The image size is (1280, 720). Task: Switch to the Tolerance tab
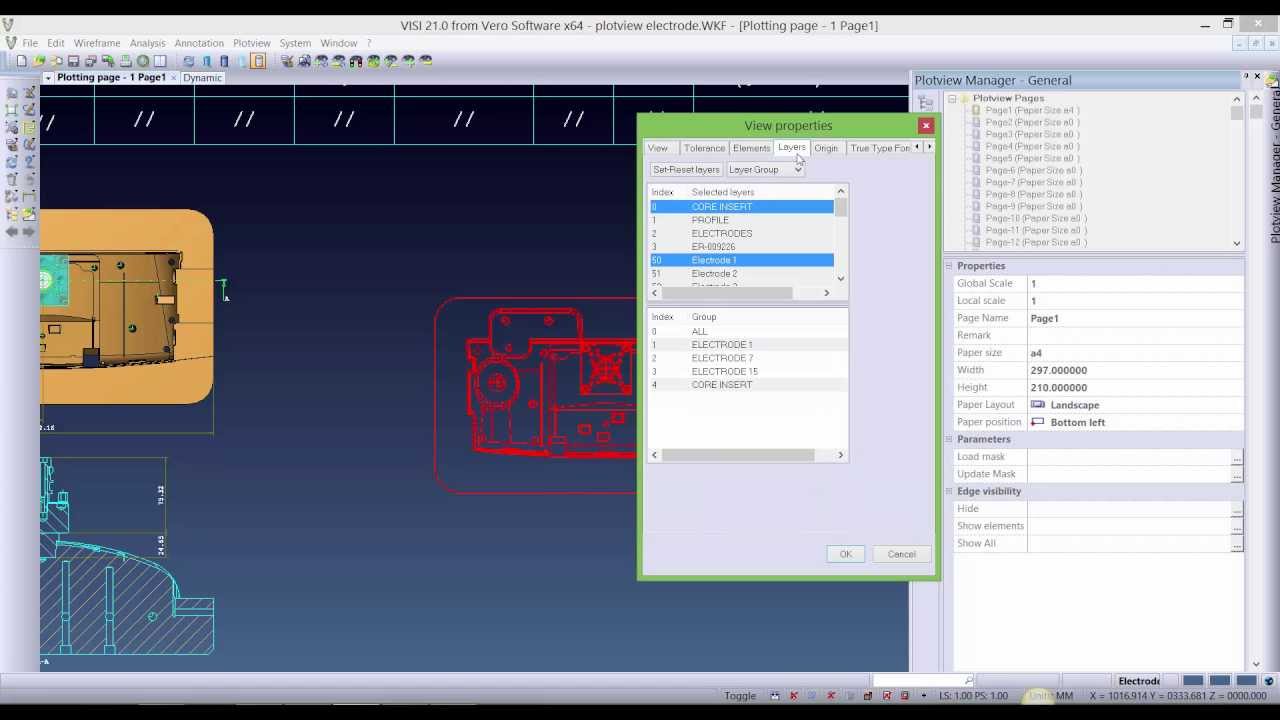705,148
